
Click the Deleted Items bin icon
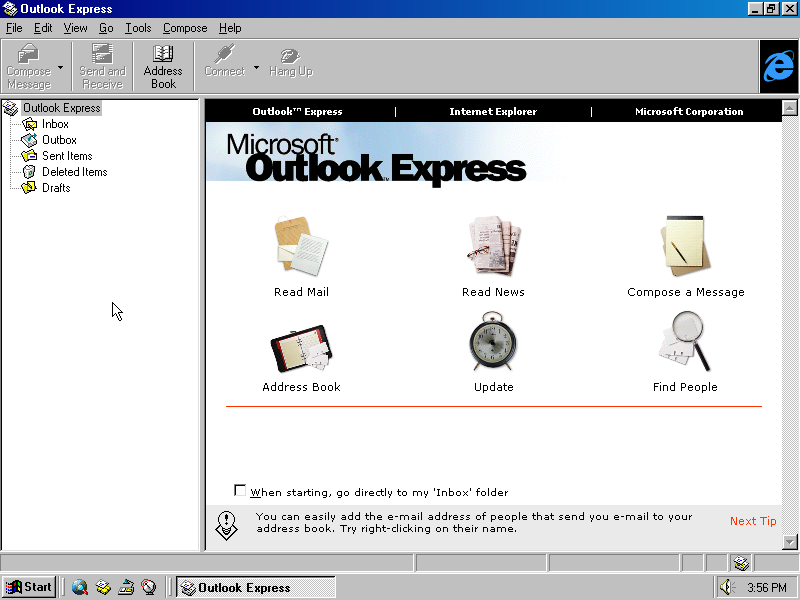[30, 172]
